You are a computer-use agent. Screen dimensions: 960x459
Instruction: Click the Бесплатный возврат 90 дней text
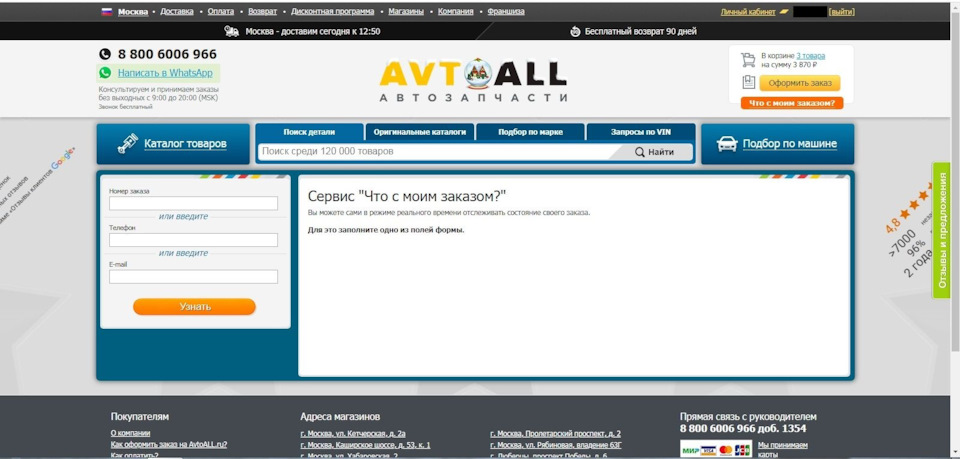(640, 31)
